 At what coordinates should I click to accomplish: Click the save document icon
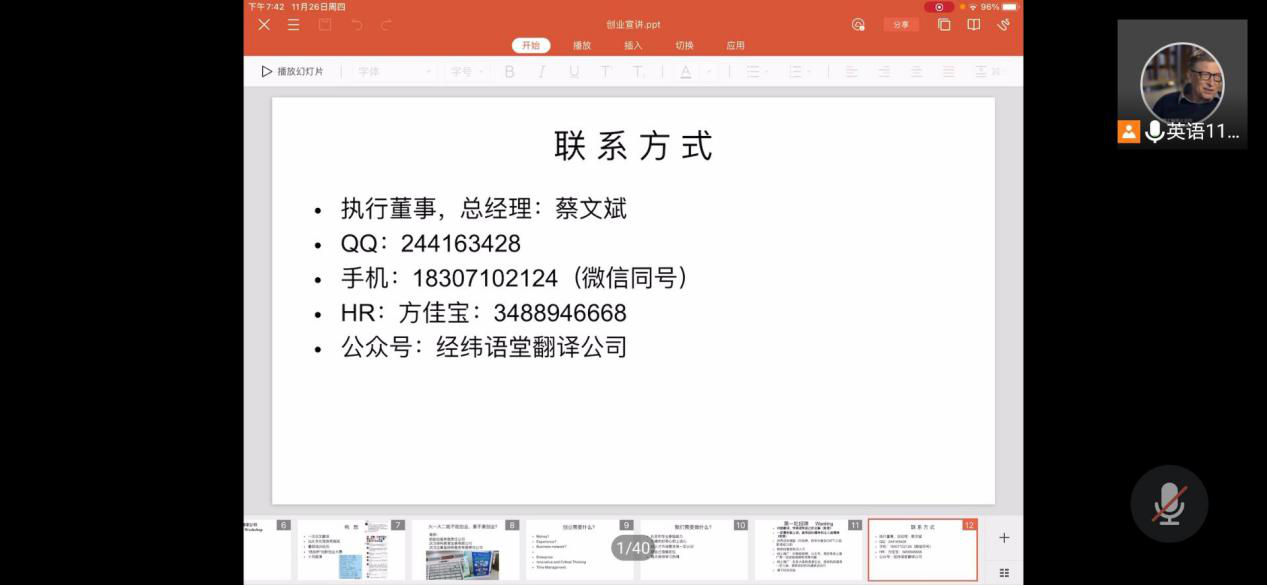click(x=325, y=25)
